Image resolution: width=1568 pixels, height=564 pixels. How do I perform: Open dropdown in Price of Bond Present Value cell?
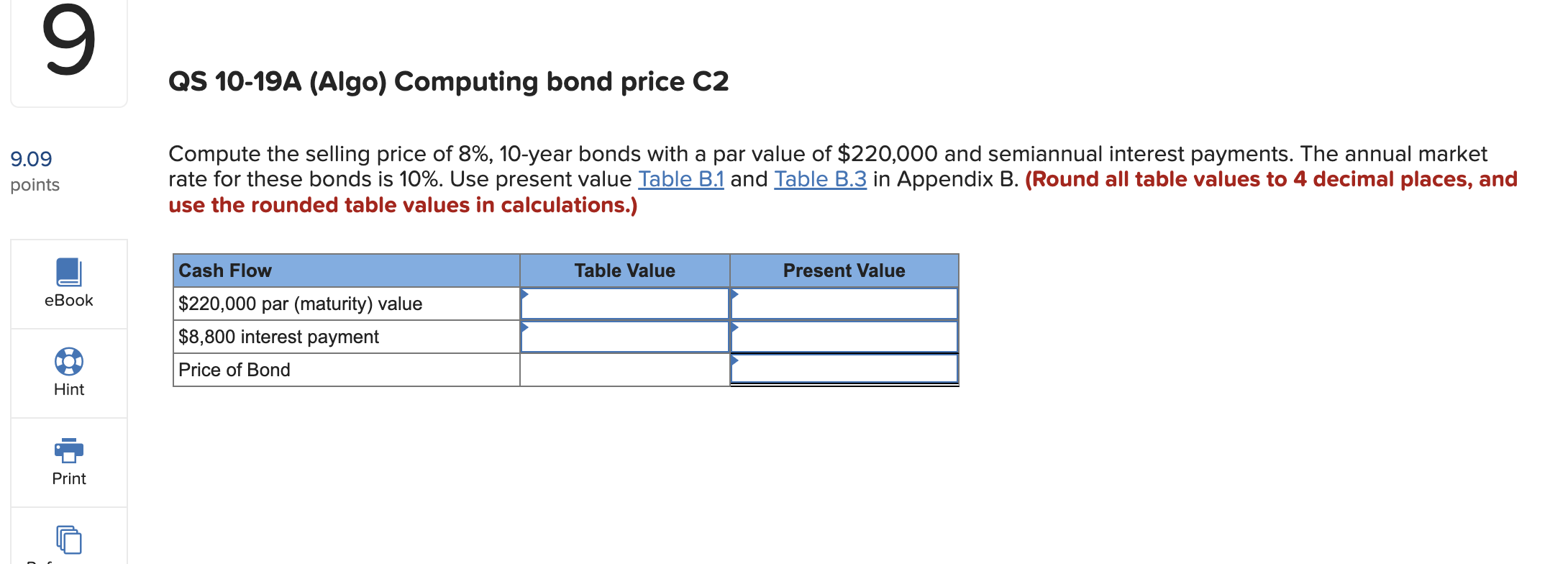point(737,361)
